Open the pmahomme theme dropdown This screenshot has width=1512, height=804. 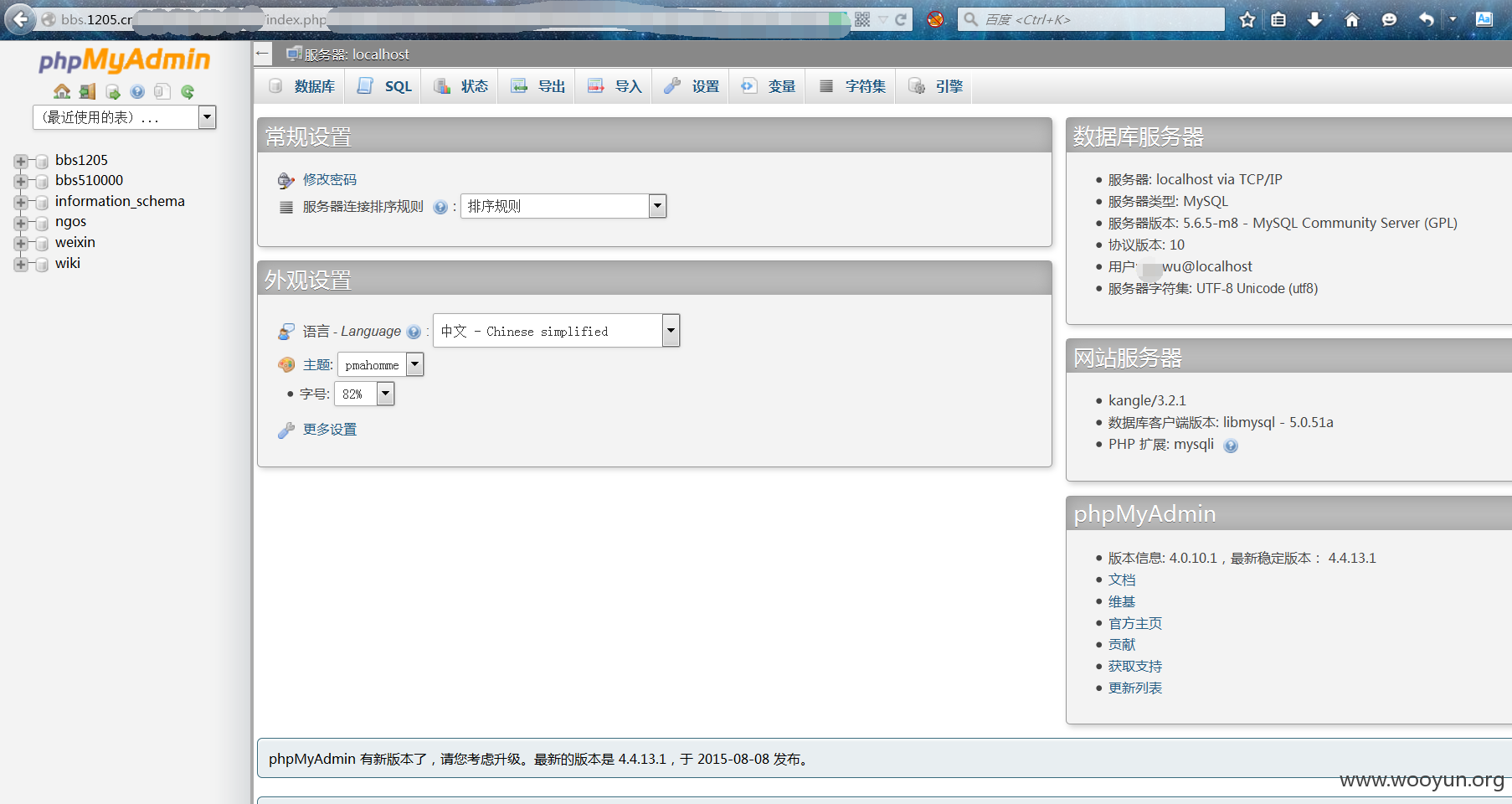[x=380, y=364]
